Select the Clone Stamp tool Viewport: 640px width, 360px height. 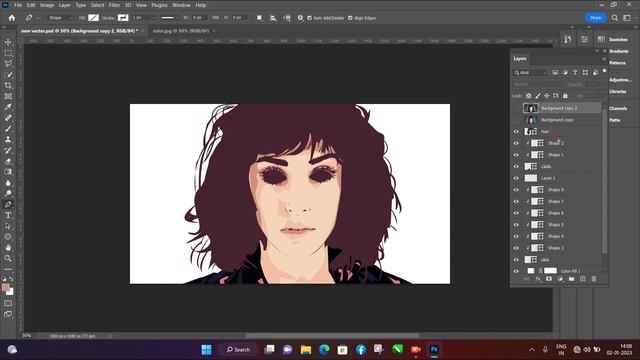pyautogui.click(x=8, y=140)
